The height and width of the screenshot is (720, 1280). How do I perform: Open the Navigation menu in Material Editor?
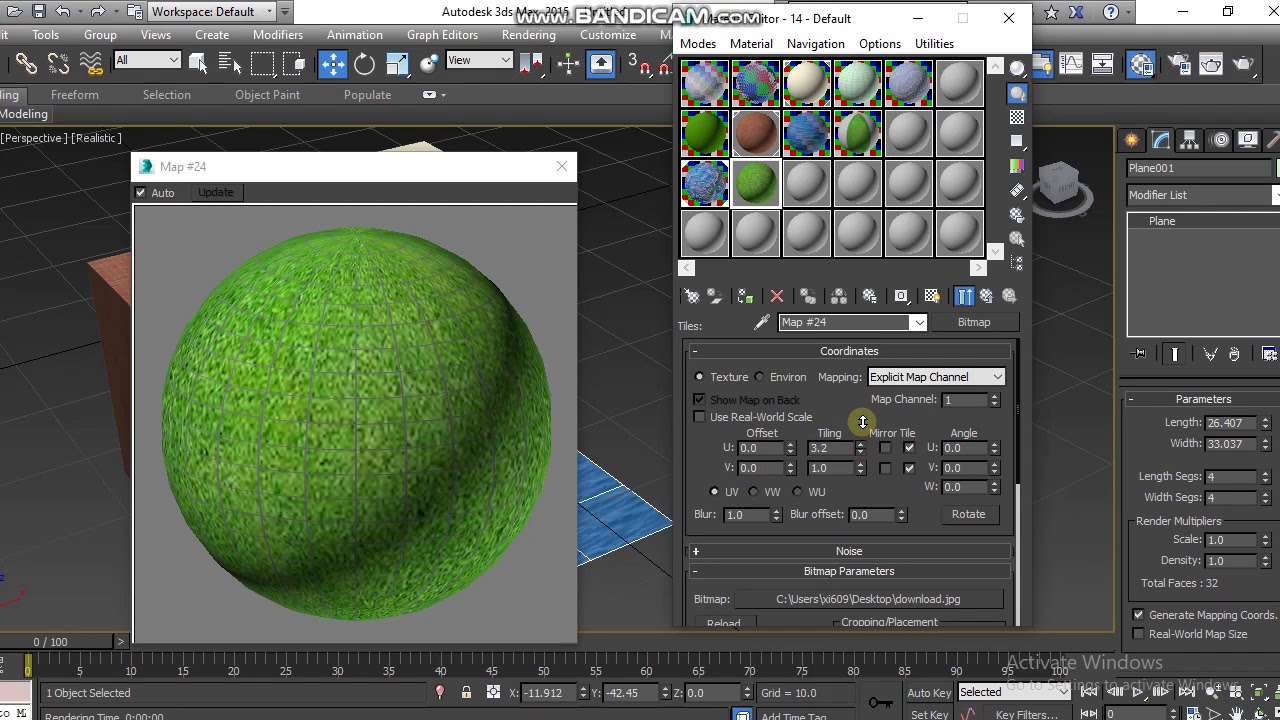(x=816, y=44)
